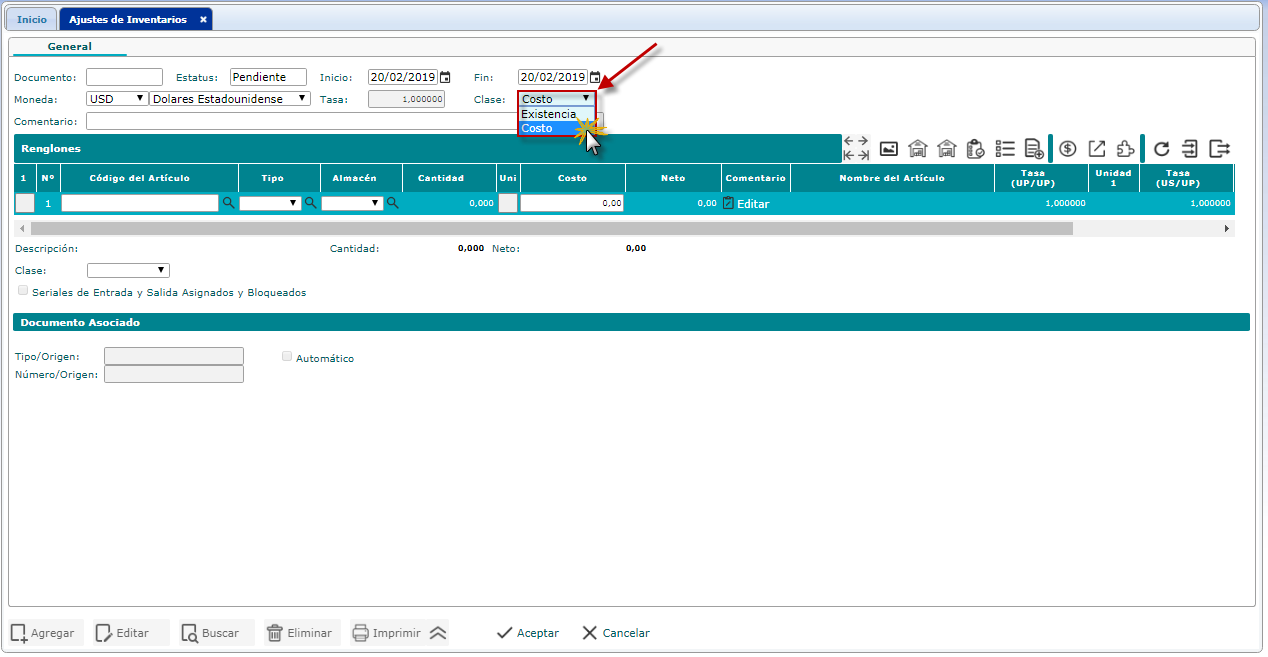Select the row 1 selector box
Image resolution: width=1268 pixels, height=657 pixels.
[x=24, y=203]
